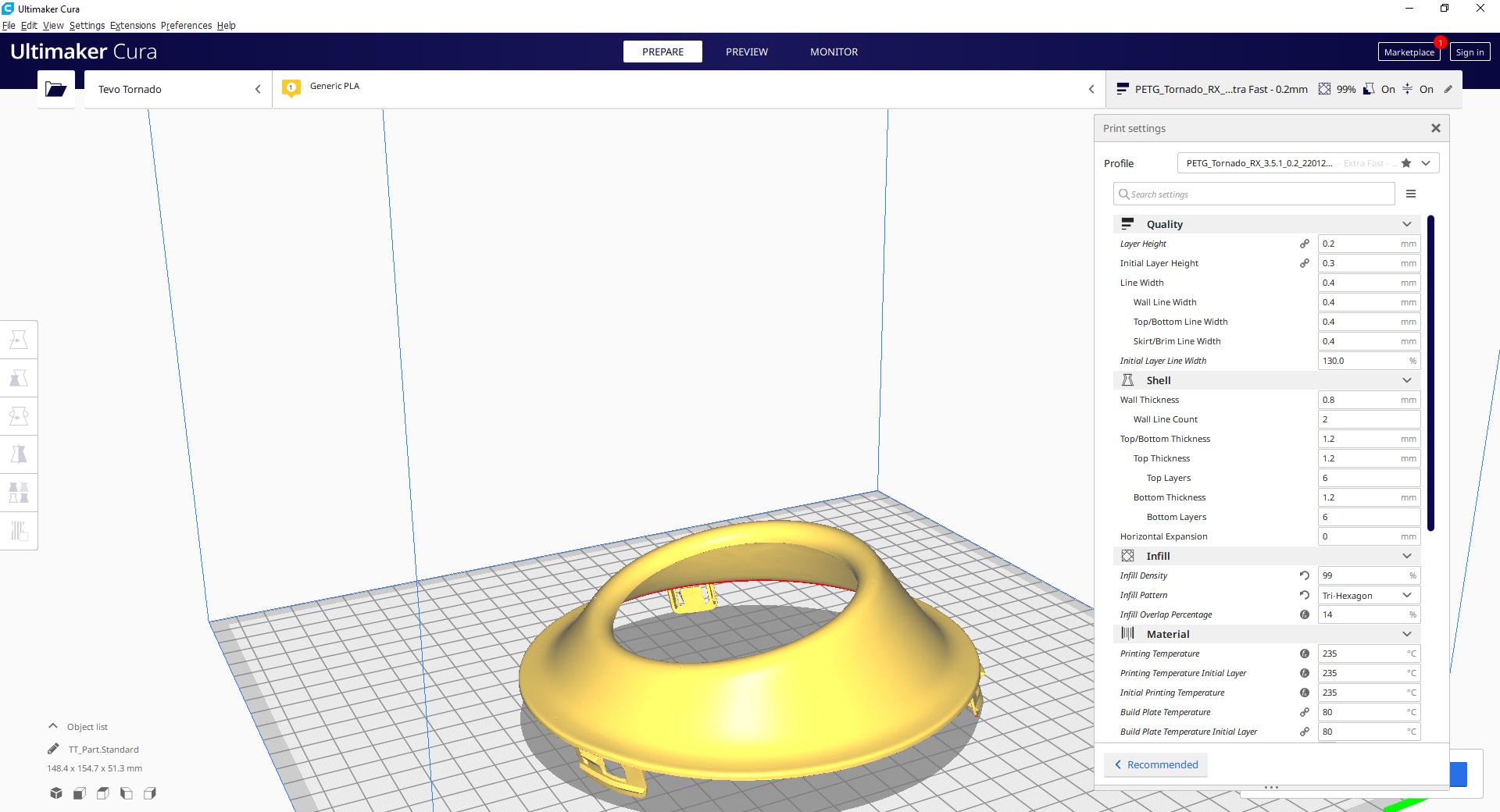This screenshot has height=812, width=1500.
Task: Open Per Model Settings tool
Action: click(19, 493)
